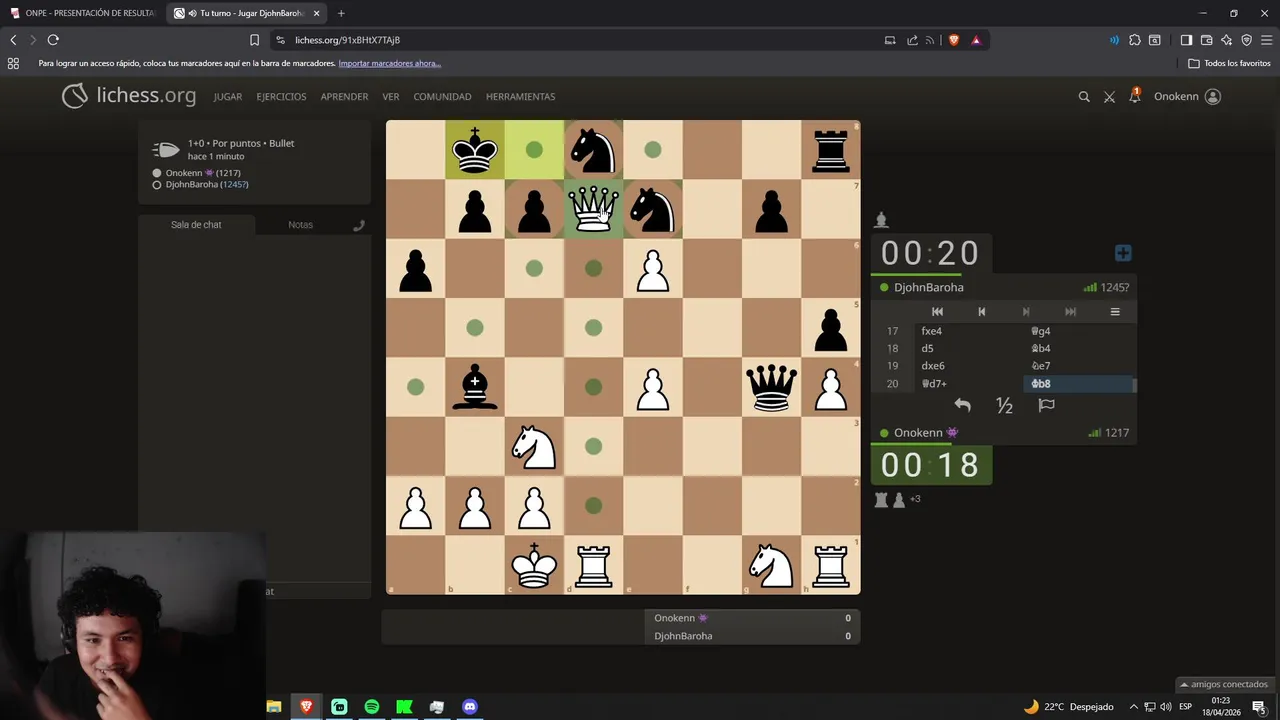This screenshot has height=720, width=1280.
Task: Click the white queen on d7
Action: (x=593, y=209)
